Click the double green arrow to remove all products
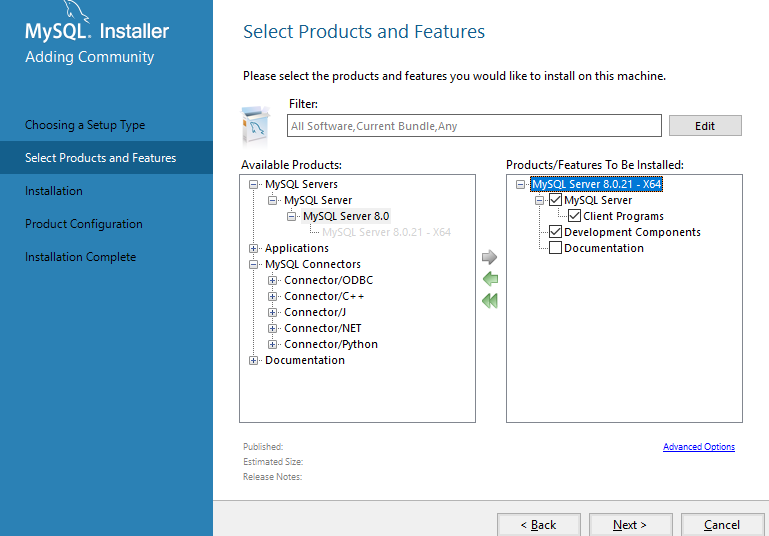Screen dimensions: 769x536 point(490,301)
